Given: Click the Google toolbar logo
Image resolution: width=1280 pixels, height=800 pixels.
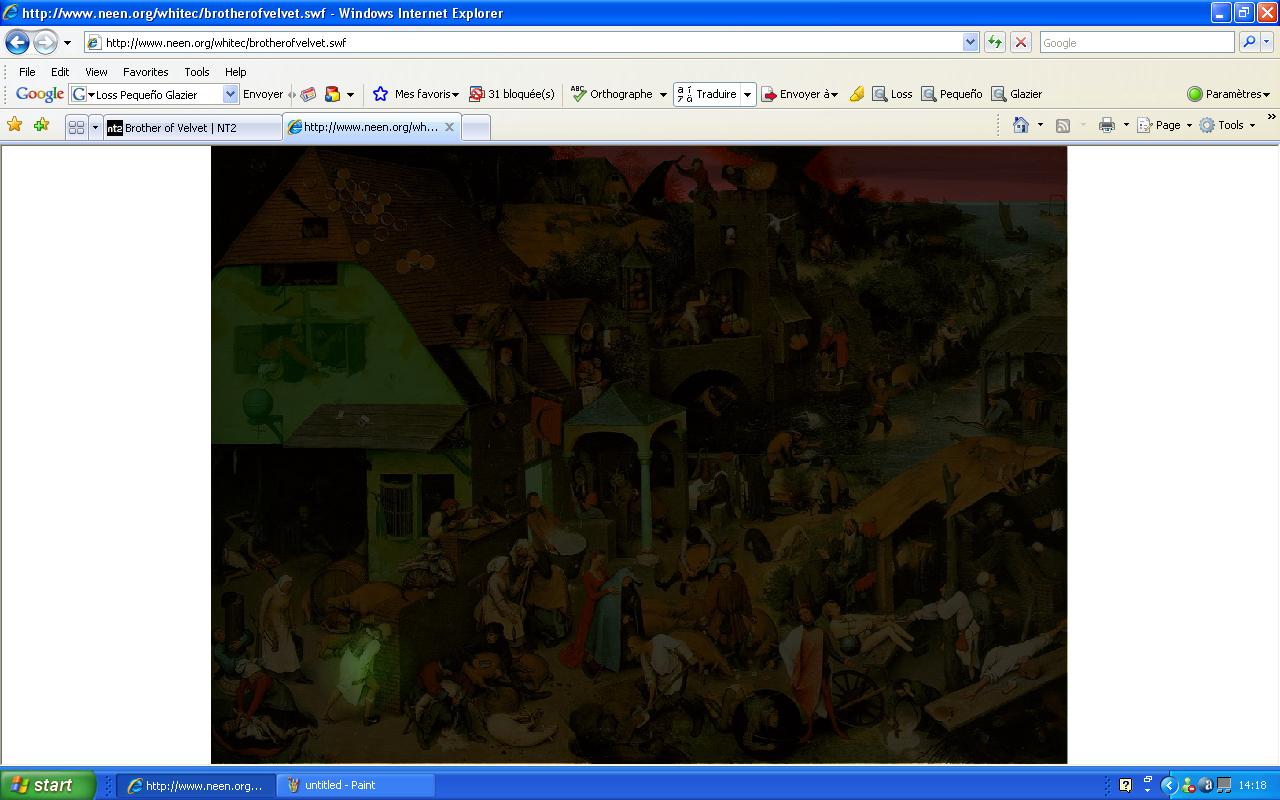Looking at the screenshot, I should coord(40,94).
